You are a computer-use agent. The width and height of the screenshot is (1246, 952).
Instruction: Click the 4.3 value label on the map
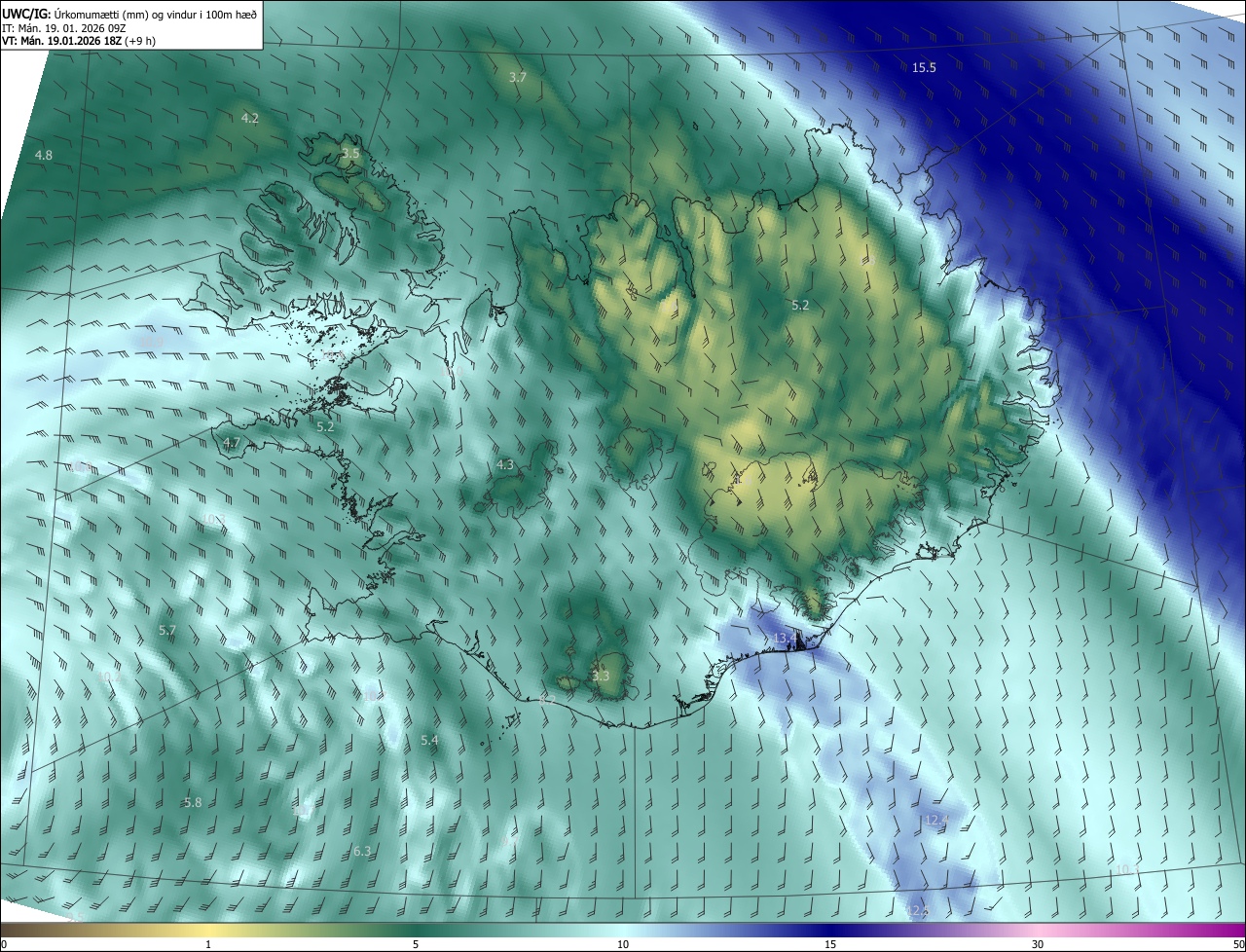tap(504, 465)
